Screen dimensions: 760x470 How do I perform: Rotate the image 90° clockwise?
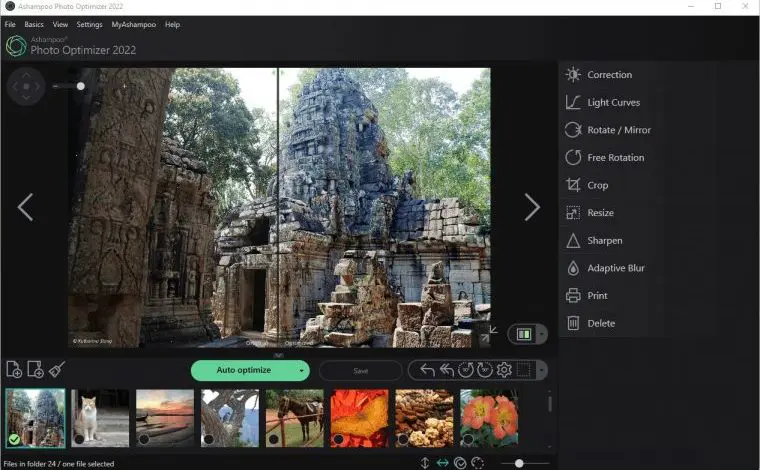485,370
